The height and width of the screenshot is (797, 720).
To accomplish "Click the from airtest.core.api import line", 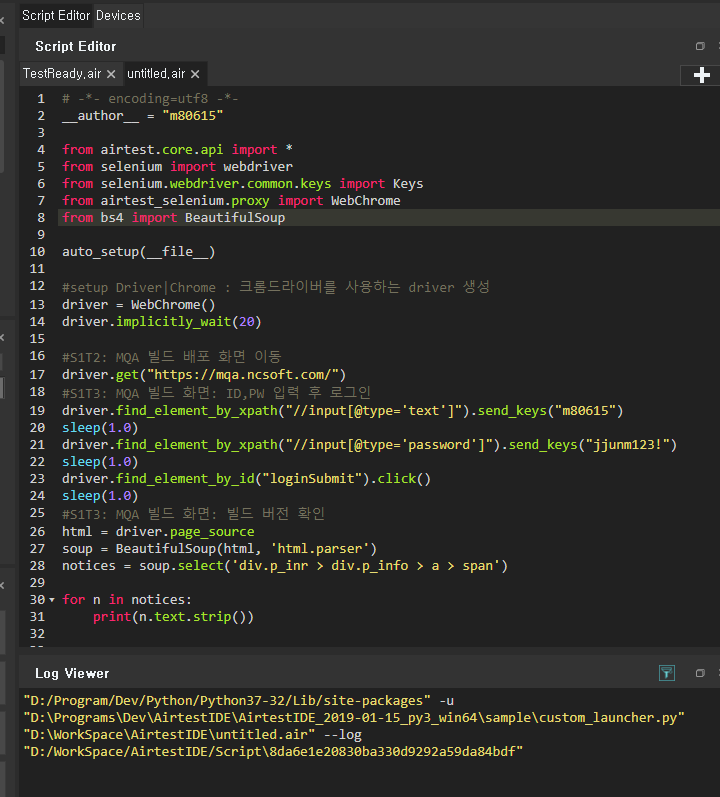I will click(x=177, y=149).
